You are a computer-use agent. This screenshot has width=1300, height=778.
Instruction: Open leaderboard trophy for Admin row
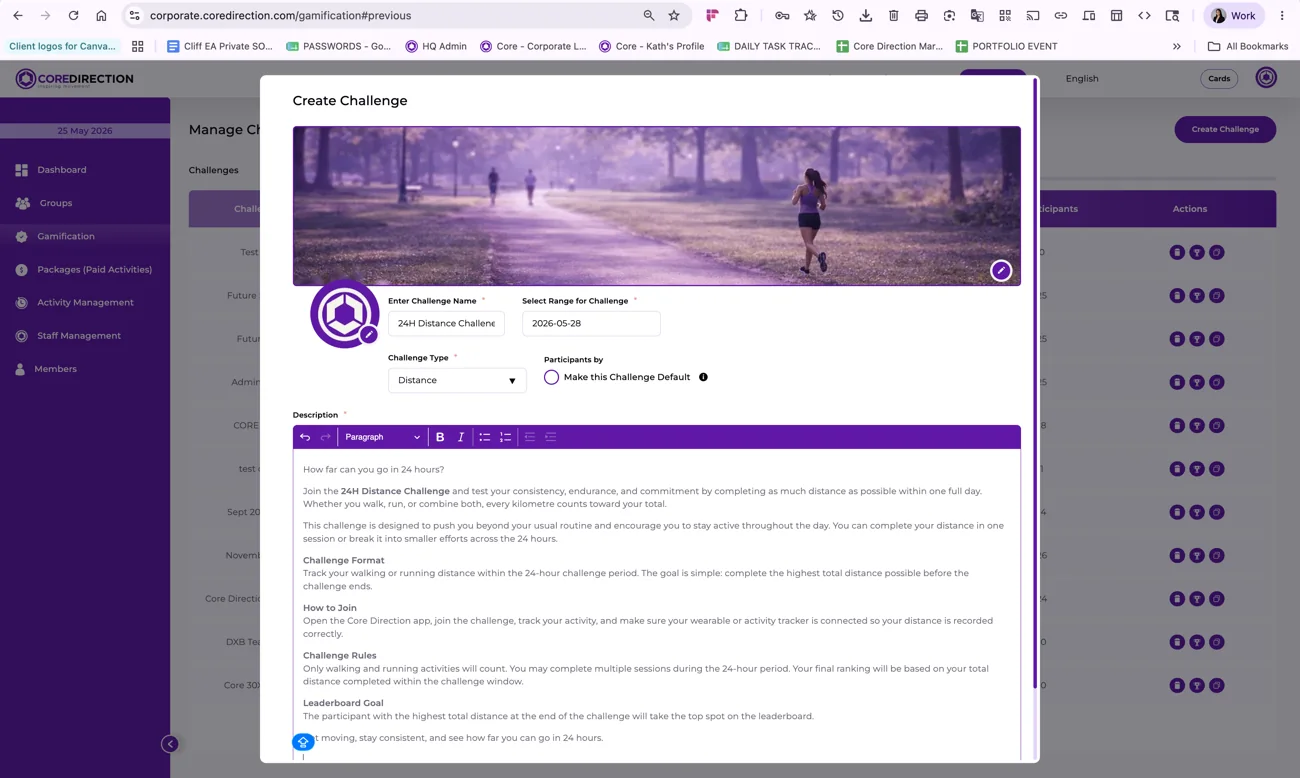(1197, 382)
